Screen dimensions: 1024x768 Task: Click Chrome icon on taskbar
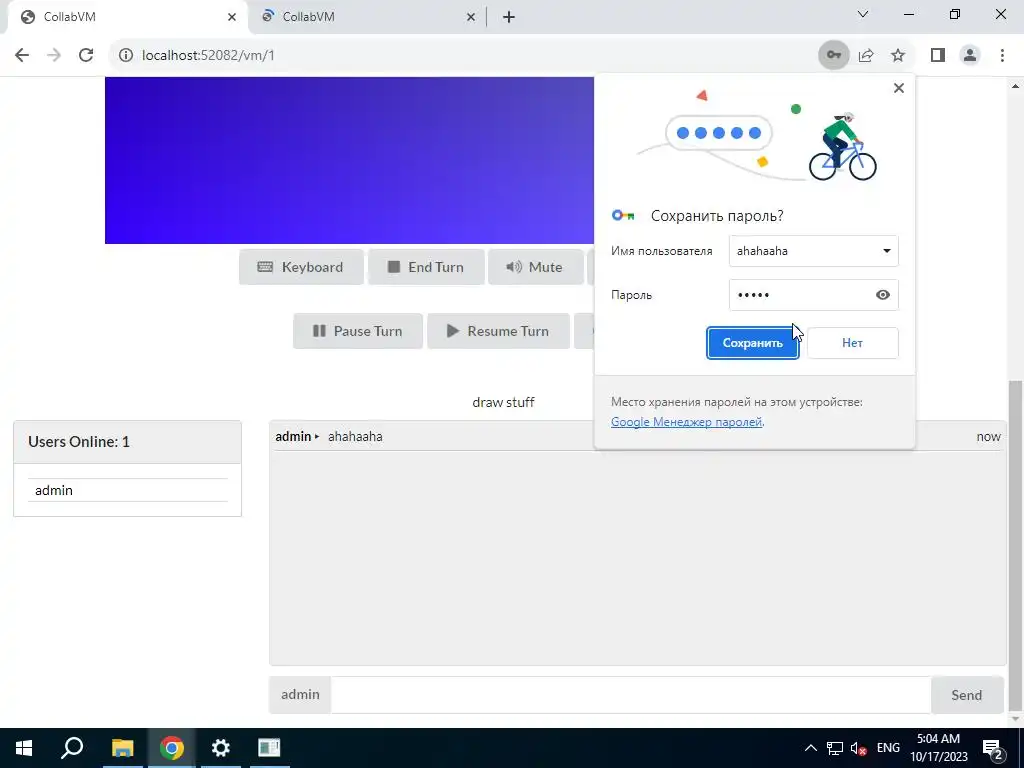[x=172, y=748]
